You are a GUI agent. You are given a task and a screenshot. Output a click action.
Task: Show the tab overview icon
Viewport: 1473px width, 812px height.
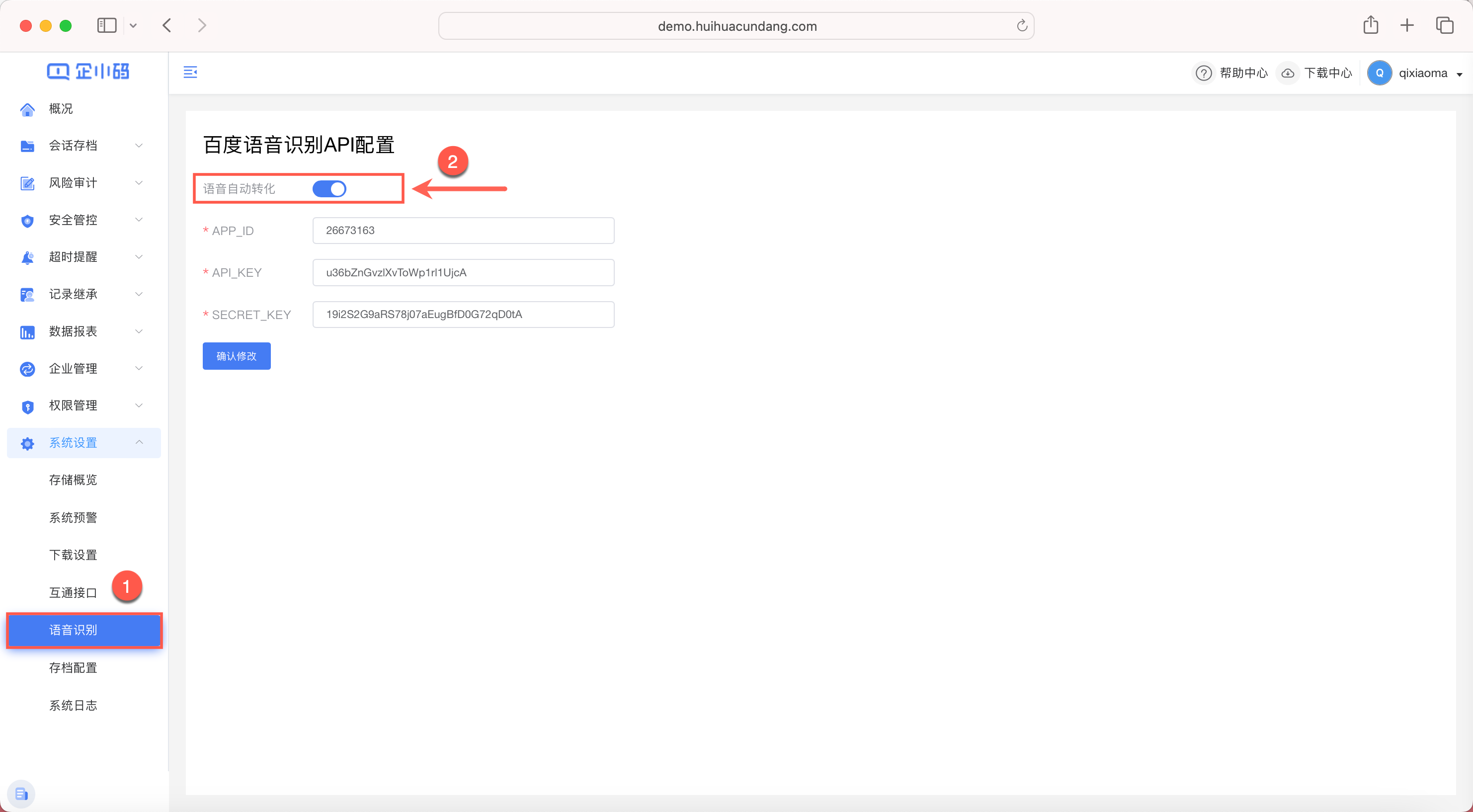click(x=1444, y=25)
